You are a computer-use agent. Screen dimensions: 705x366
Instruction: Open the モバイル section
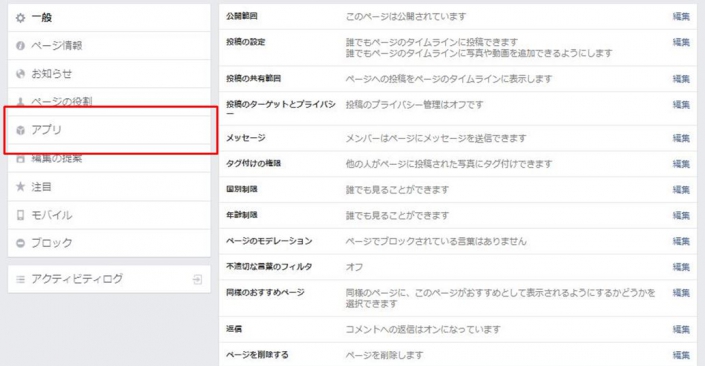(109, 215)
